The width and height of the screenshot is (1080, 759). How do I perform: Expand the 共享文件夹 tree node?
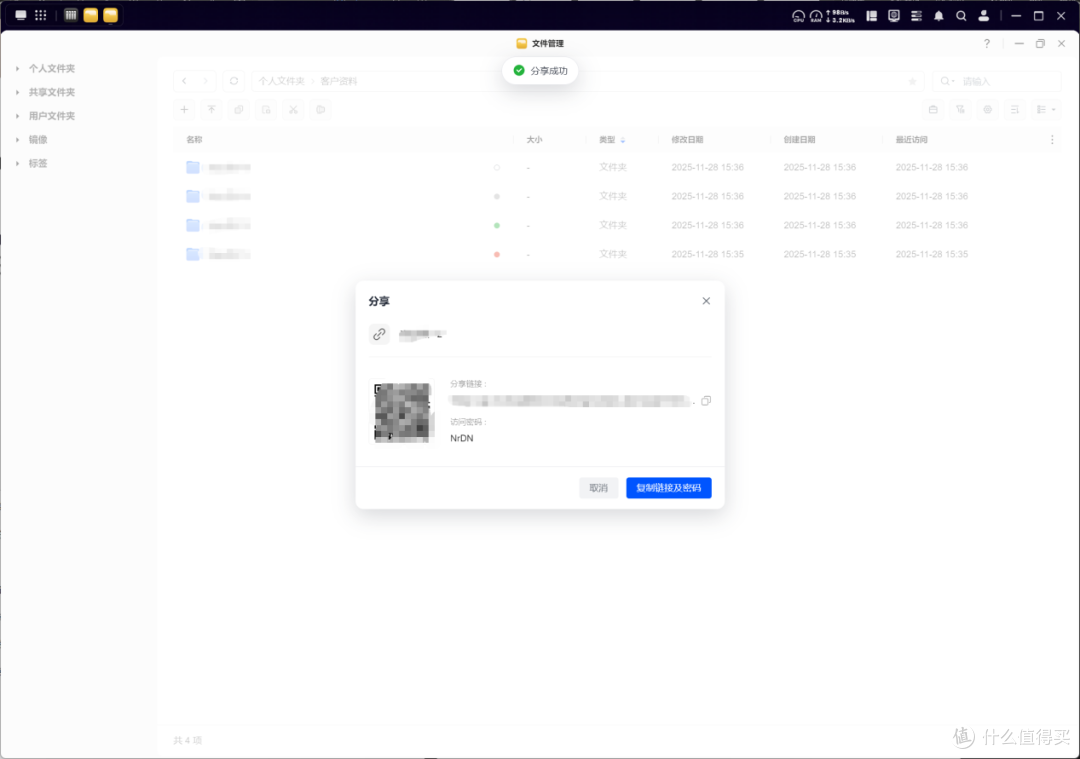[17, 92]
